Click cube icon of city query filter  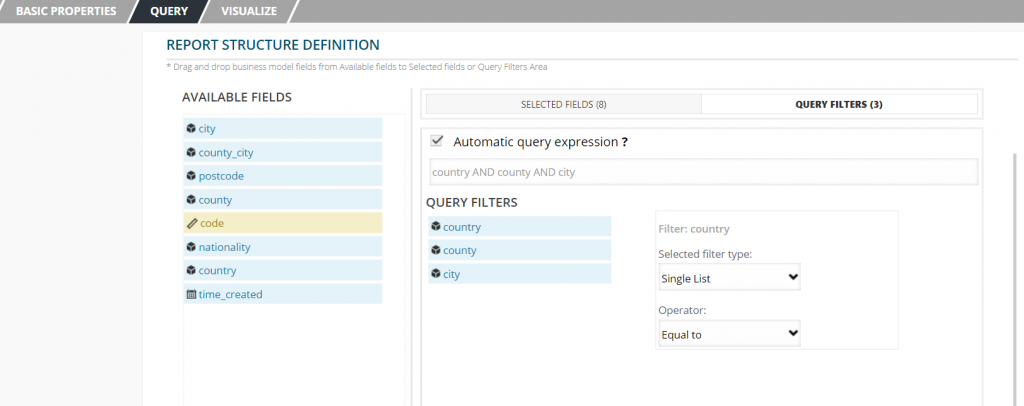click(436, 273)
